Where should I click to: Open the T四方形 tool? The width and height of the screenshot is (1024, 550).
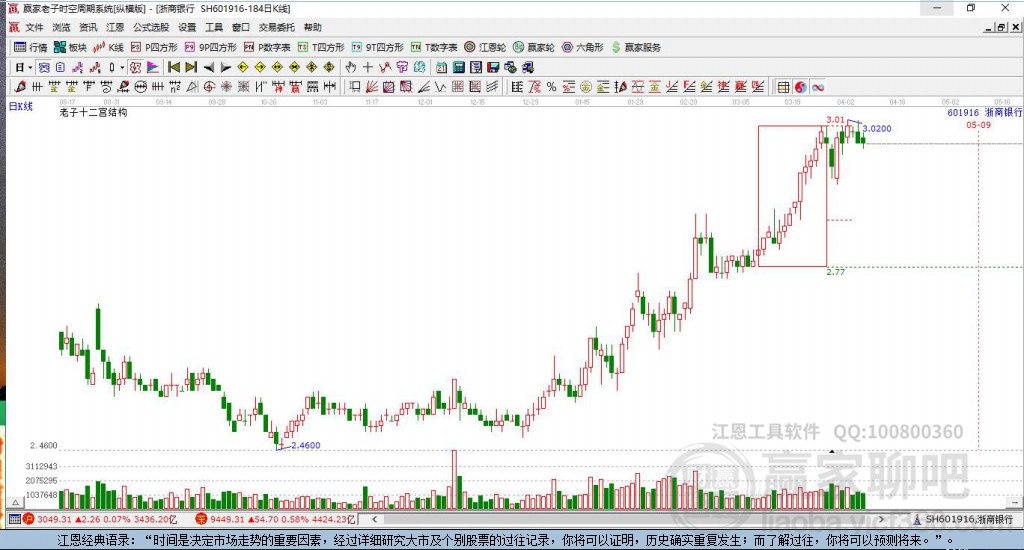click(x=321, y=47)
